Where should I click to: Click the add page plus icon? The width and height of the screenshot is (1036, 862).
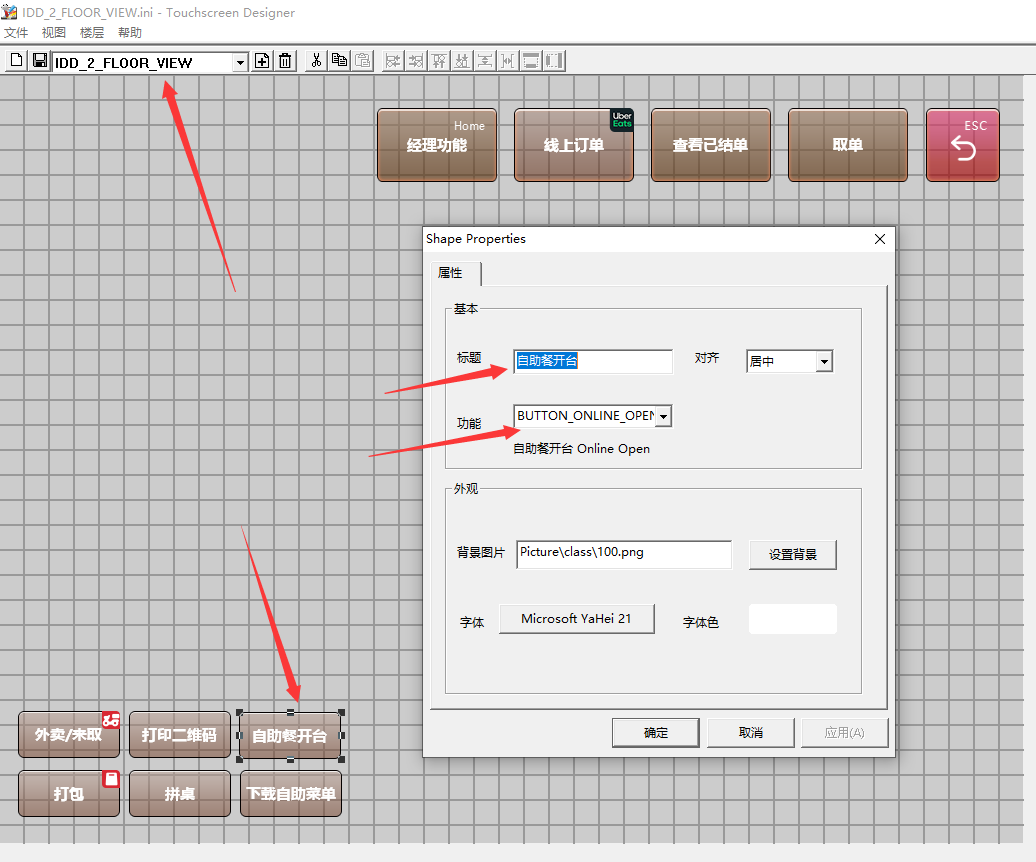click(x=262, y=61)
